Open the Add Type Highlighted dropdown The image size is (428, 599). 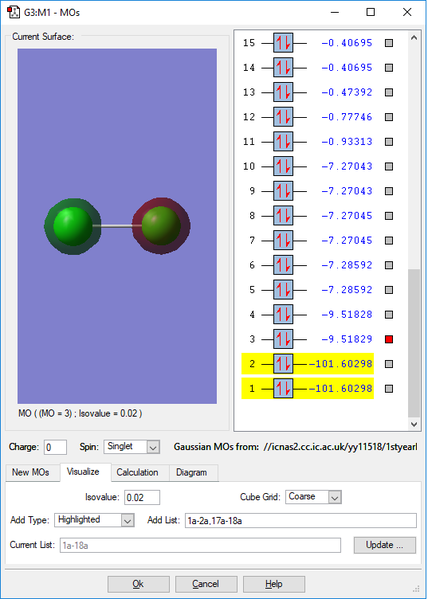pyautogui.click(x=94, y=520)
